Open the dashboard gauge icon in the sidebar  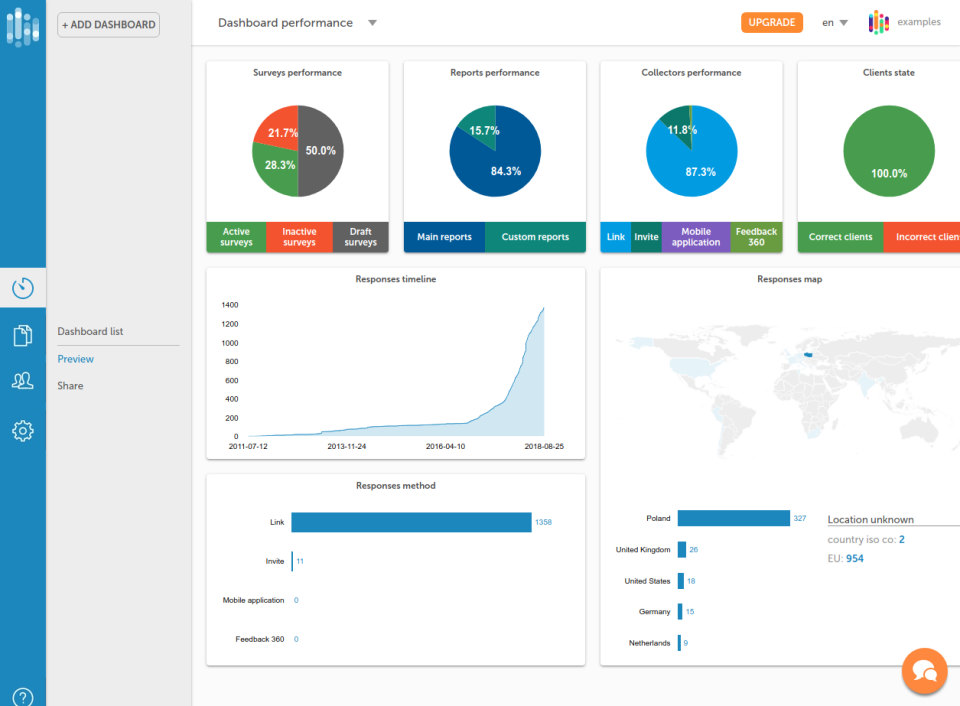pos(23,288)
